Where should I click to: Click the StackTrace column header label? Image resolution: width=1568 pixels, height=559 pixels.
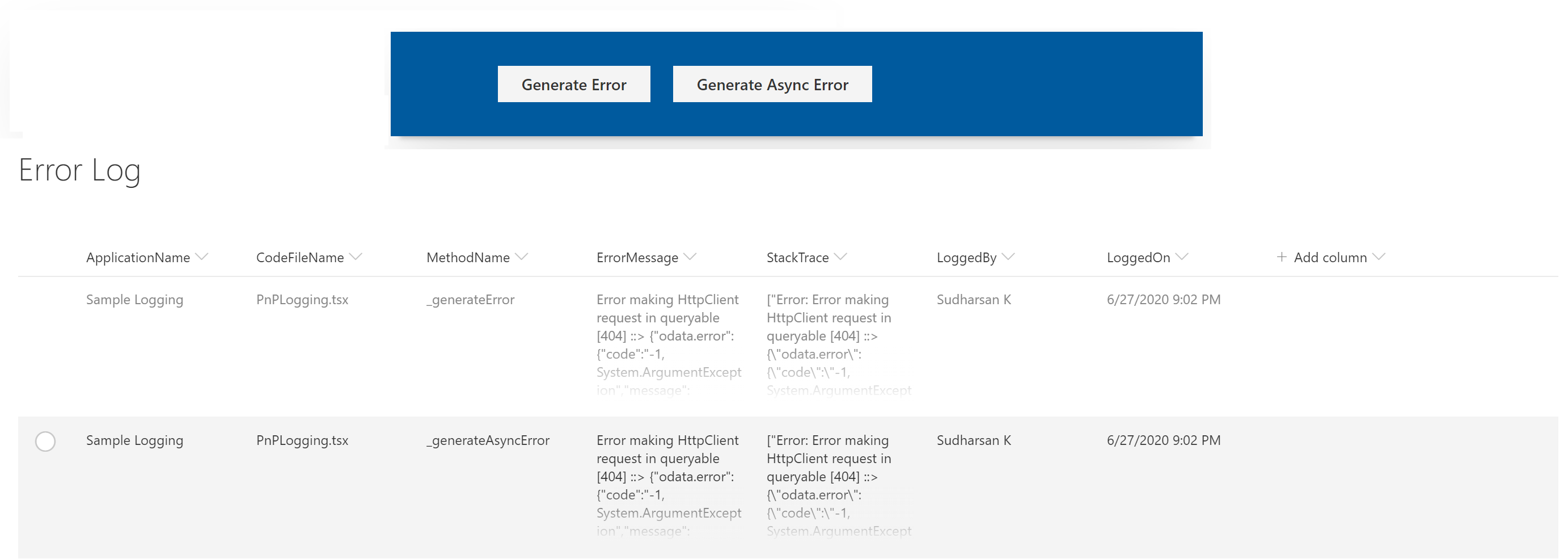coord(797,257)
